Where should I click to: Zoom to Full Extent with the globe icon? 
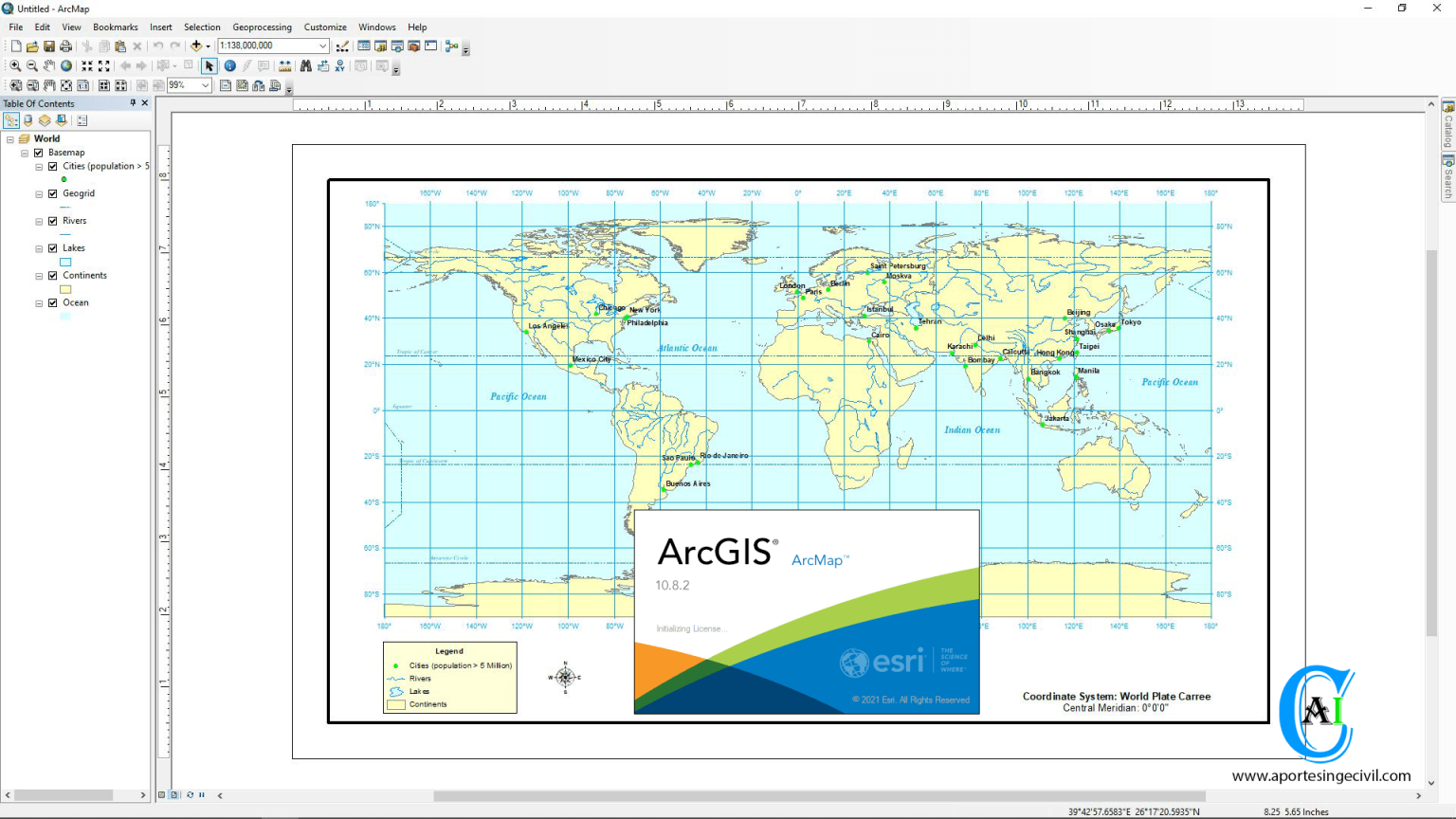65,66
